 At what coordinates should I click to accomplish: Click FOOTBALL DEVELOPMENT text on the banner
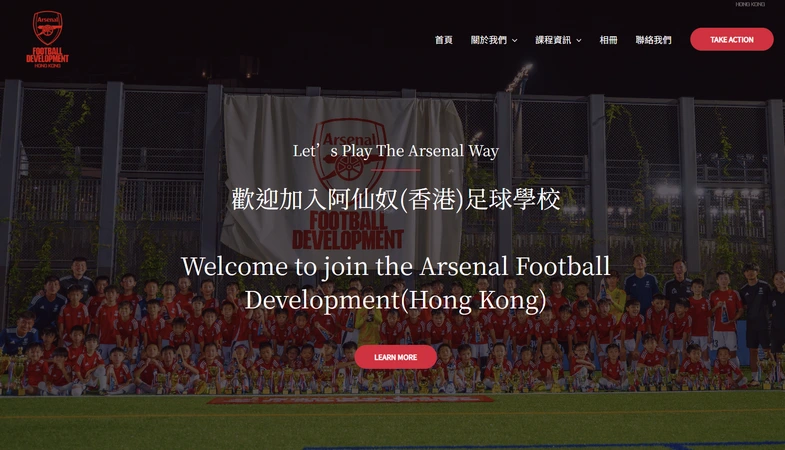click(348, 231)
